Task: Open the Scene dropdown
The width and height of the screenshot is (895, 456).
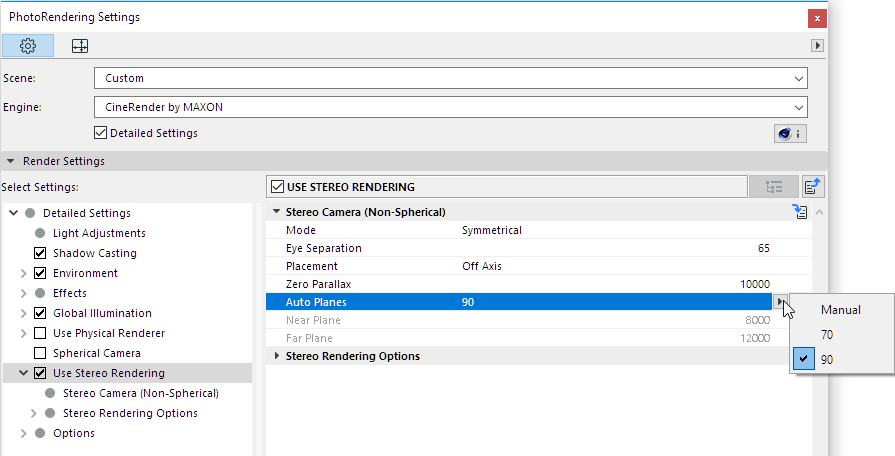Action: click(450, 78)
